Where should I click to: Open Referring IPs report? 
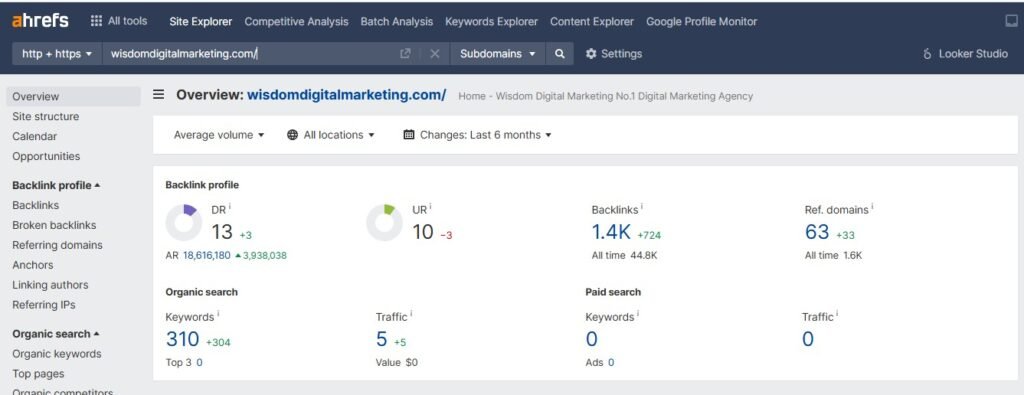tap(44, 305)
